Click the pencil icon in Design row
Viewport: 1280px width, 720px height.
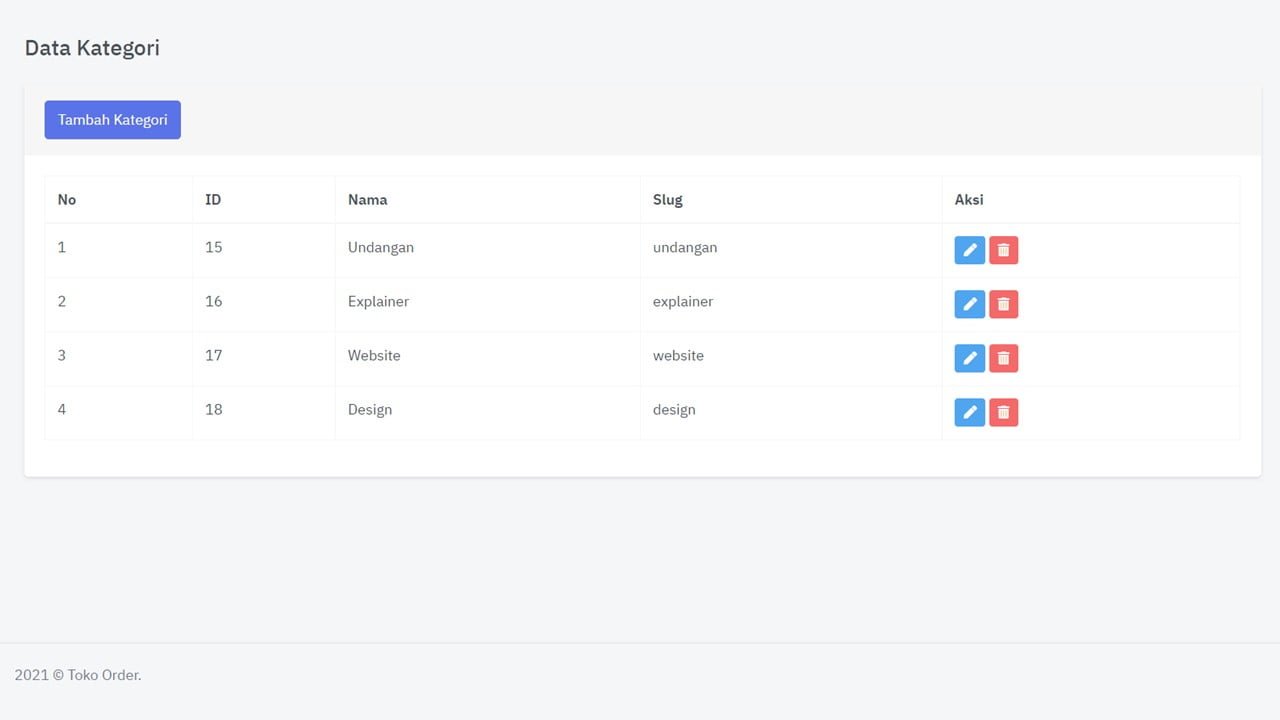(x=969, y=412)
